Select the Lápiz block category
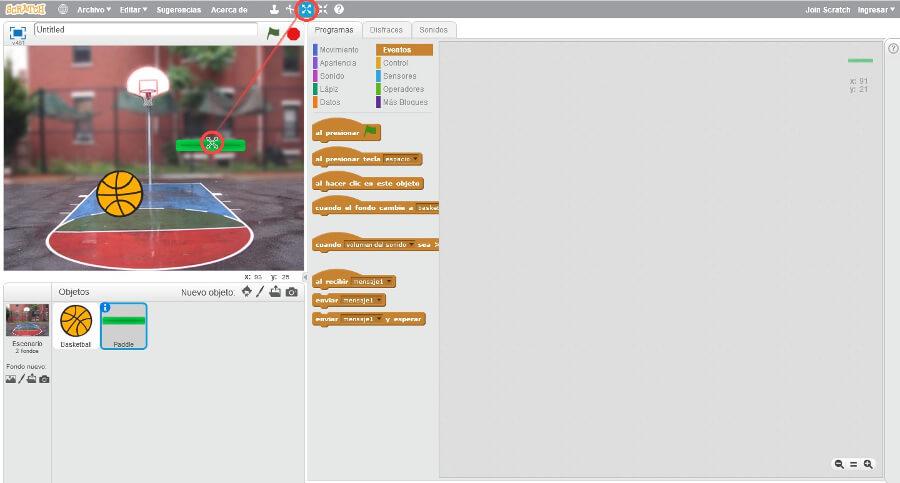 point(329,89)
